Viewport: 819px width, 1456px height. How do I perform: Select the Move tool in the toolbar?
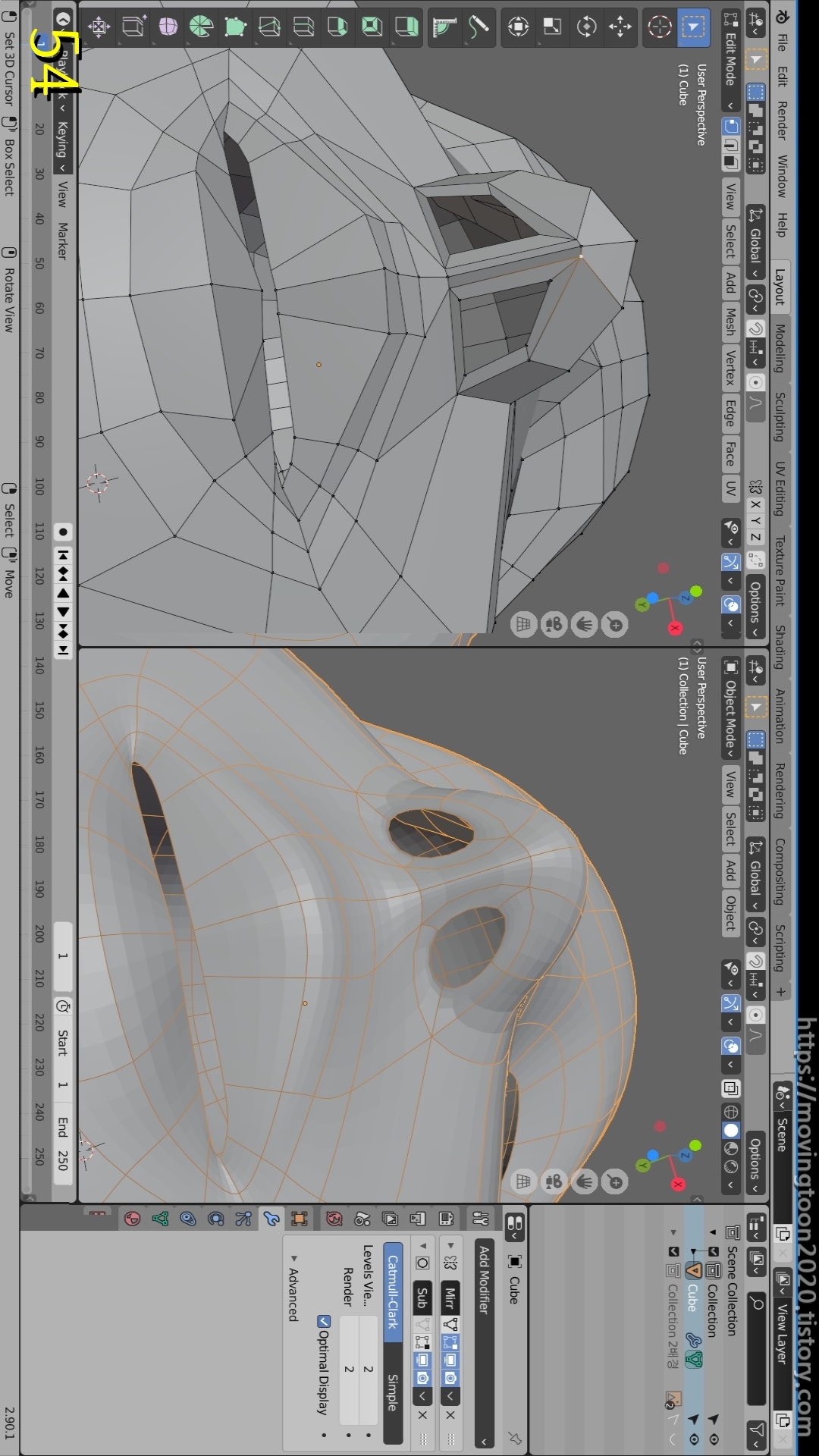pos(620,27)
